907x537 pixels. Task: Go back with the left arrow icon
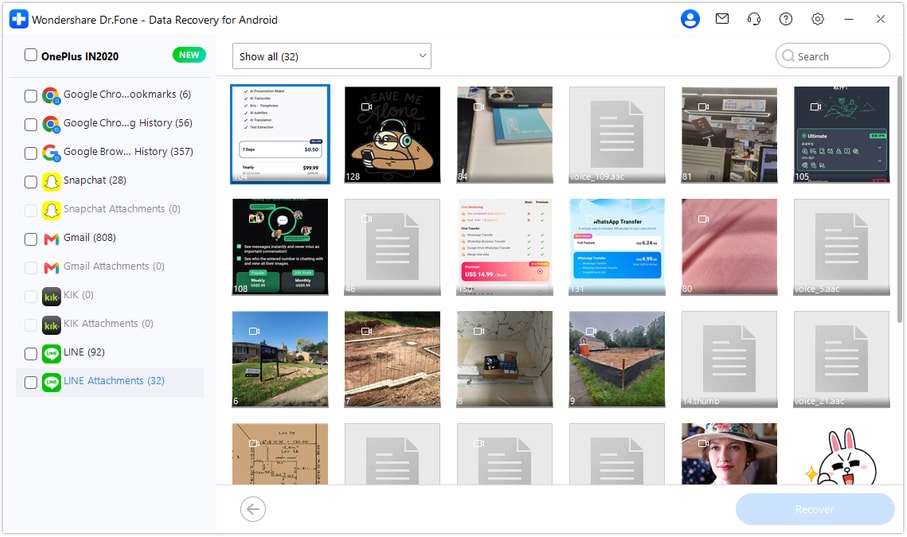[x=253, y=509]
